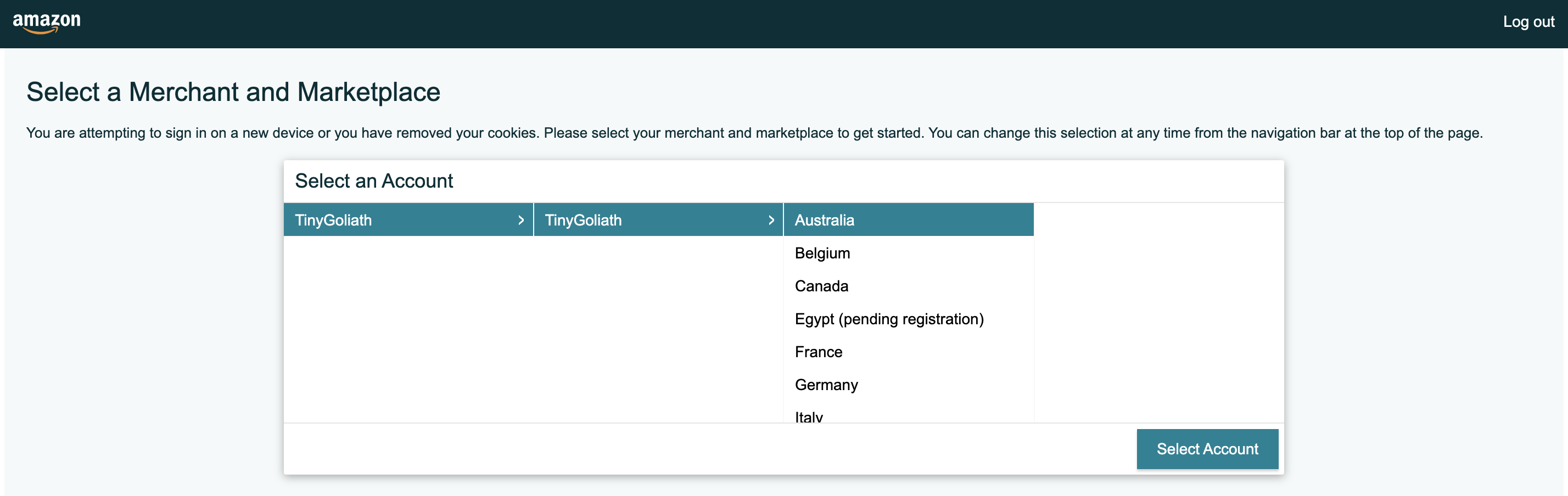
Task: Select Egypt (pending registration) marketplace
Action: click(889, 319)
